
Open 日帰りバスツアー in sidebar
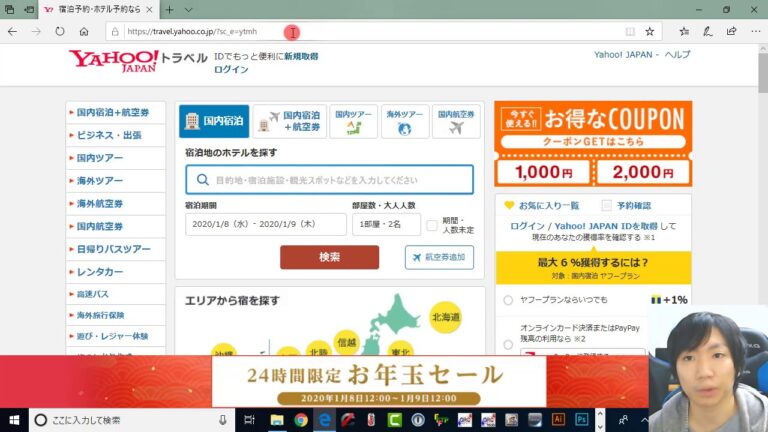116,249
